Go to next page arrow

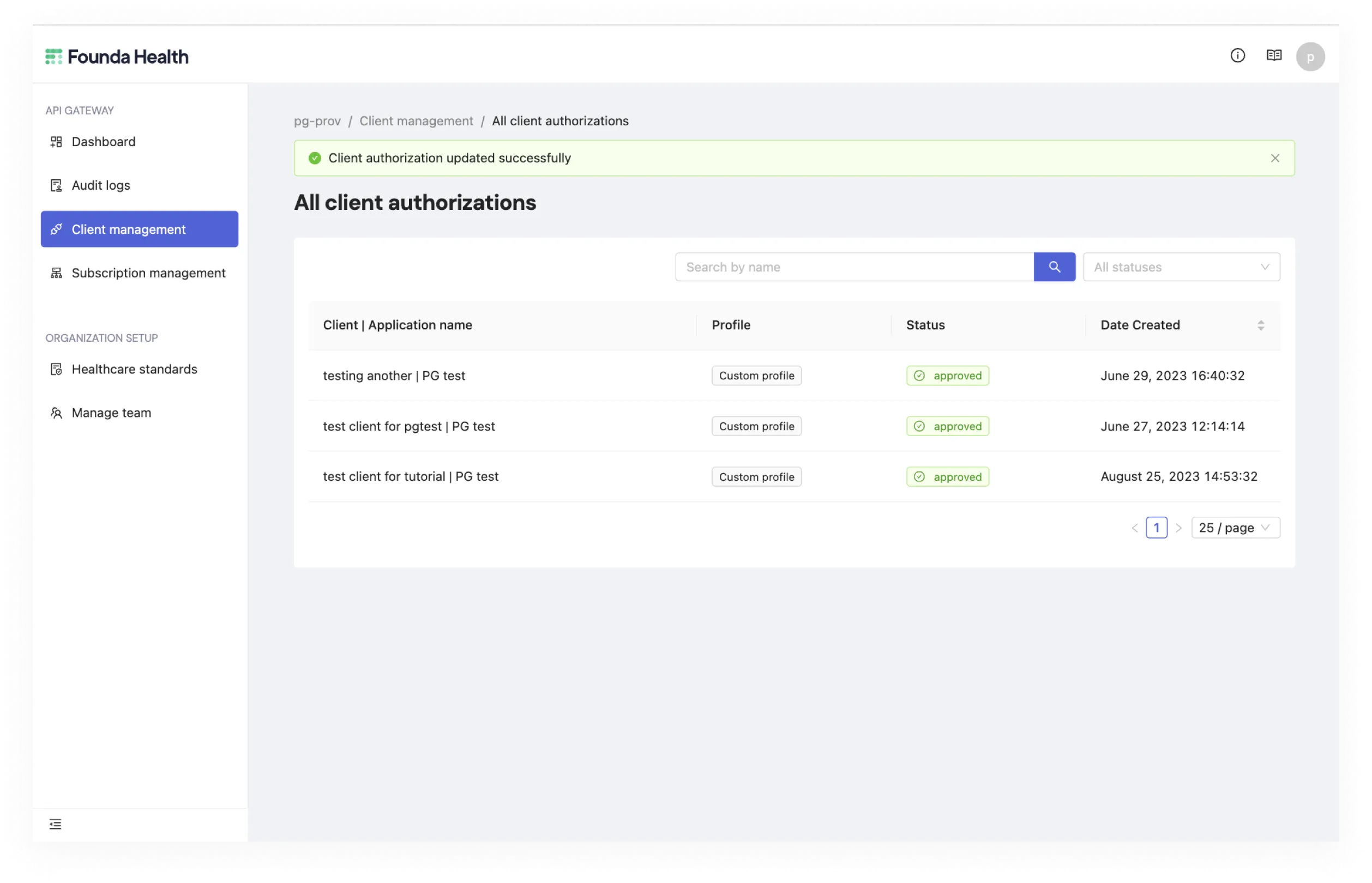(x=1178, y=528)
